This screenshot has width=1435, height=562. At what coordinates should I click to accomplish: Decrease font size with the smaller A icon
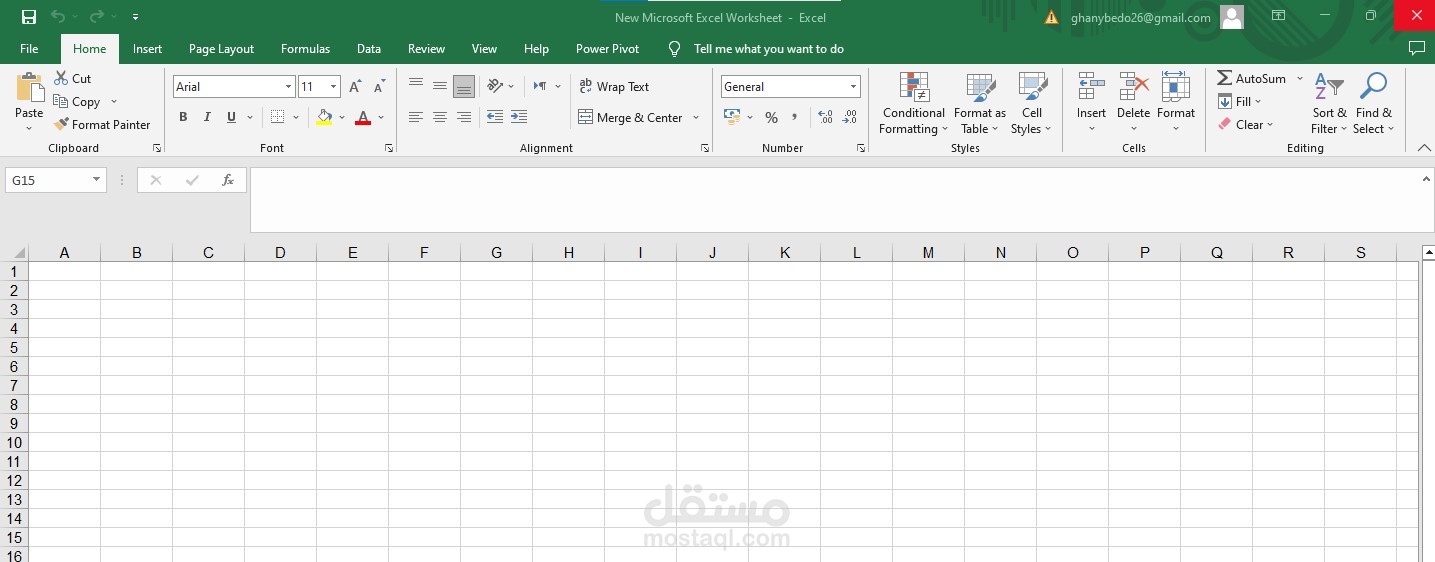click(x=379, y=87)
